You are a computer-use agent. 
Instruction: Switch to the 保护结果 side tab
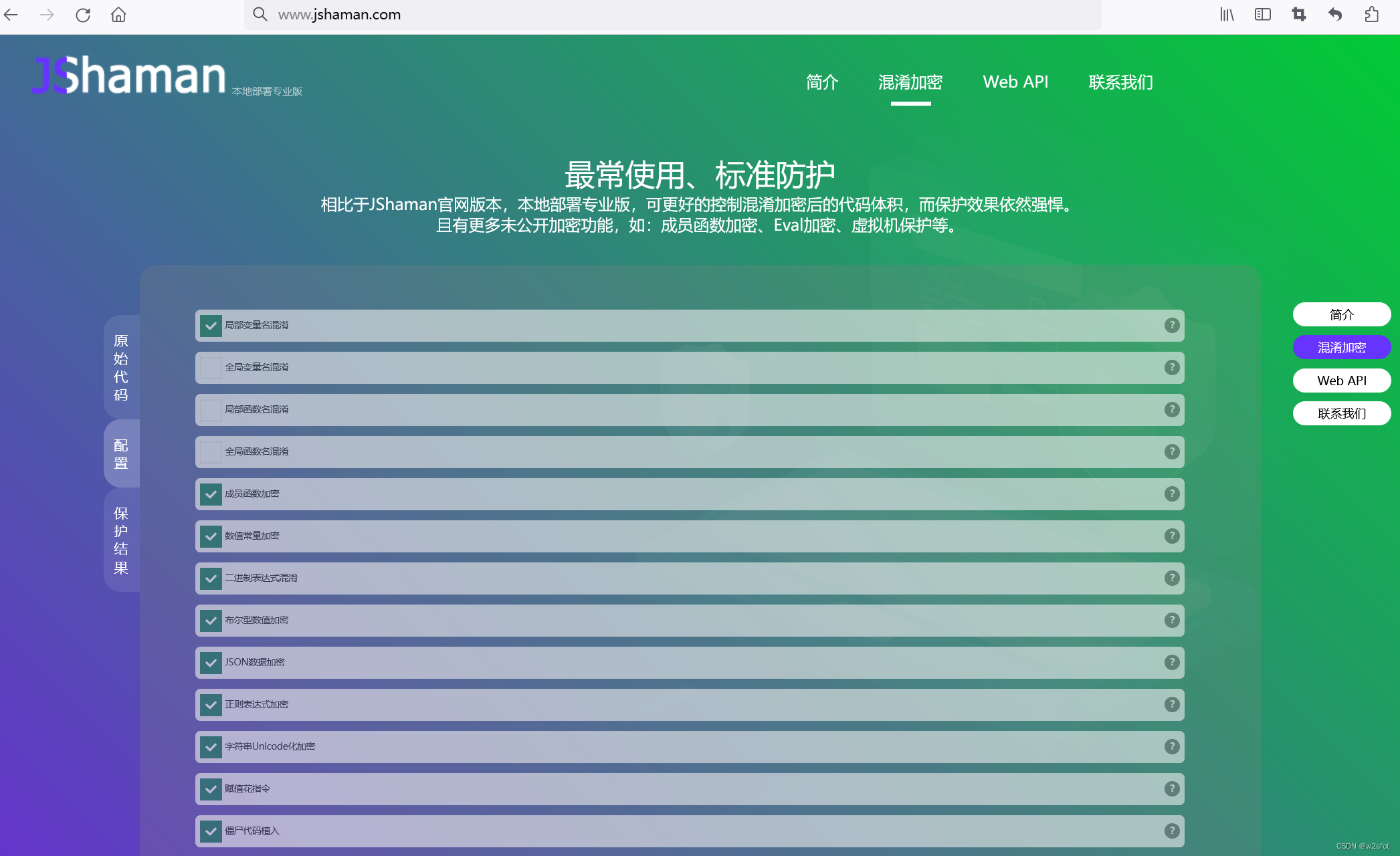tap(121, 540)
